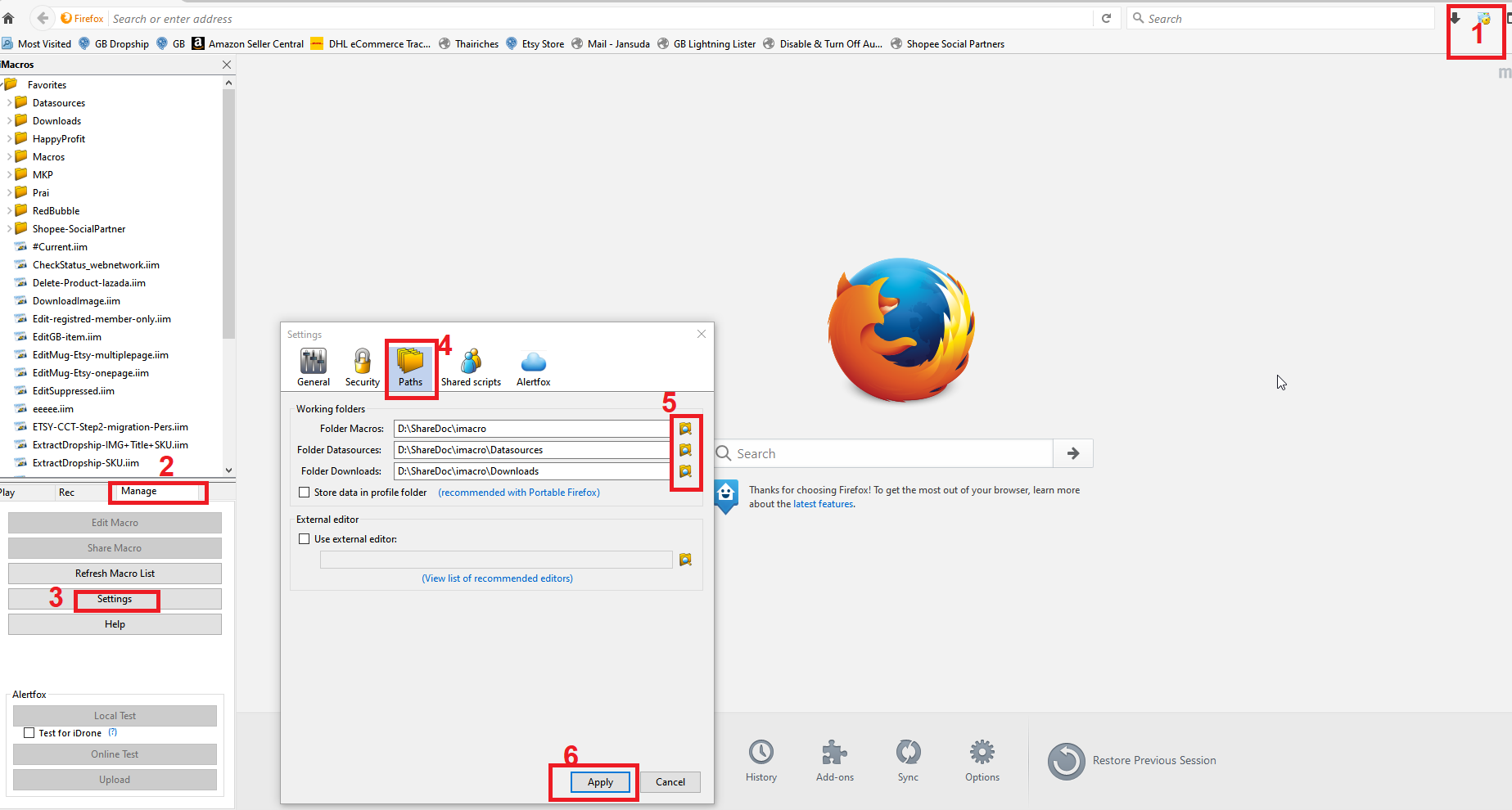This screenshot has width=1512, height=810.
Task: Select #Current.iim macro
Action: [x=60, y=247]
